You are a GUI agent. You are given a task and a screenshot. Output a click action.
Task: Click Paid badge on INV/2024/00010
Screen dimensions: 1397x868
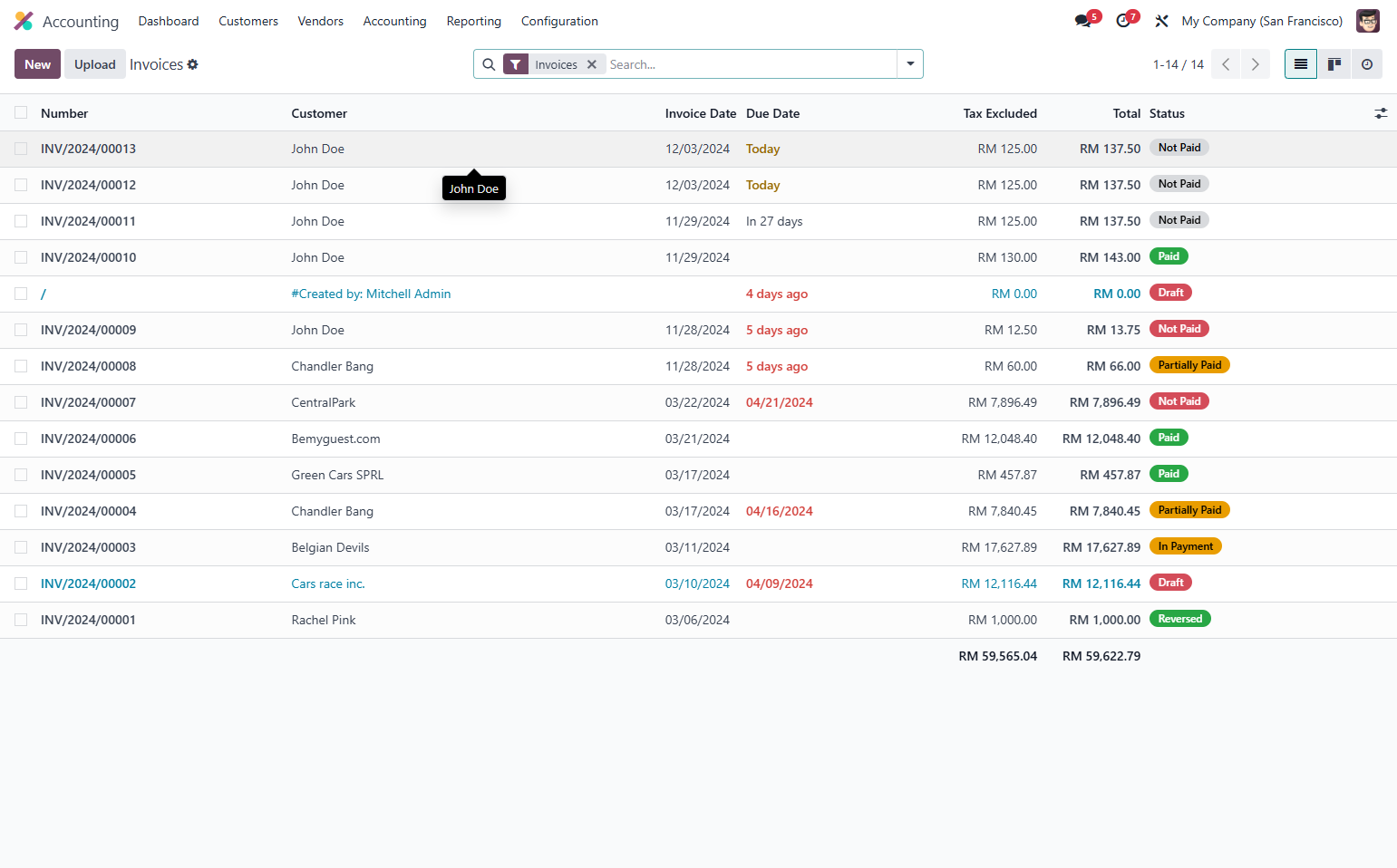pos(1169,256)
